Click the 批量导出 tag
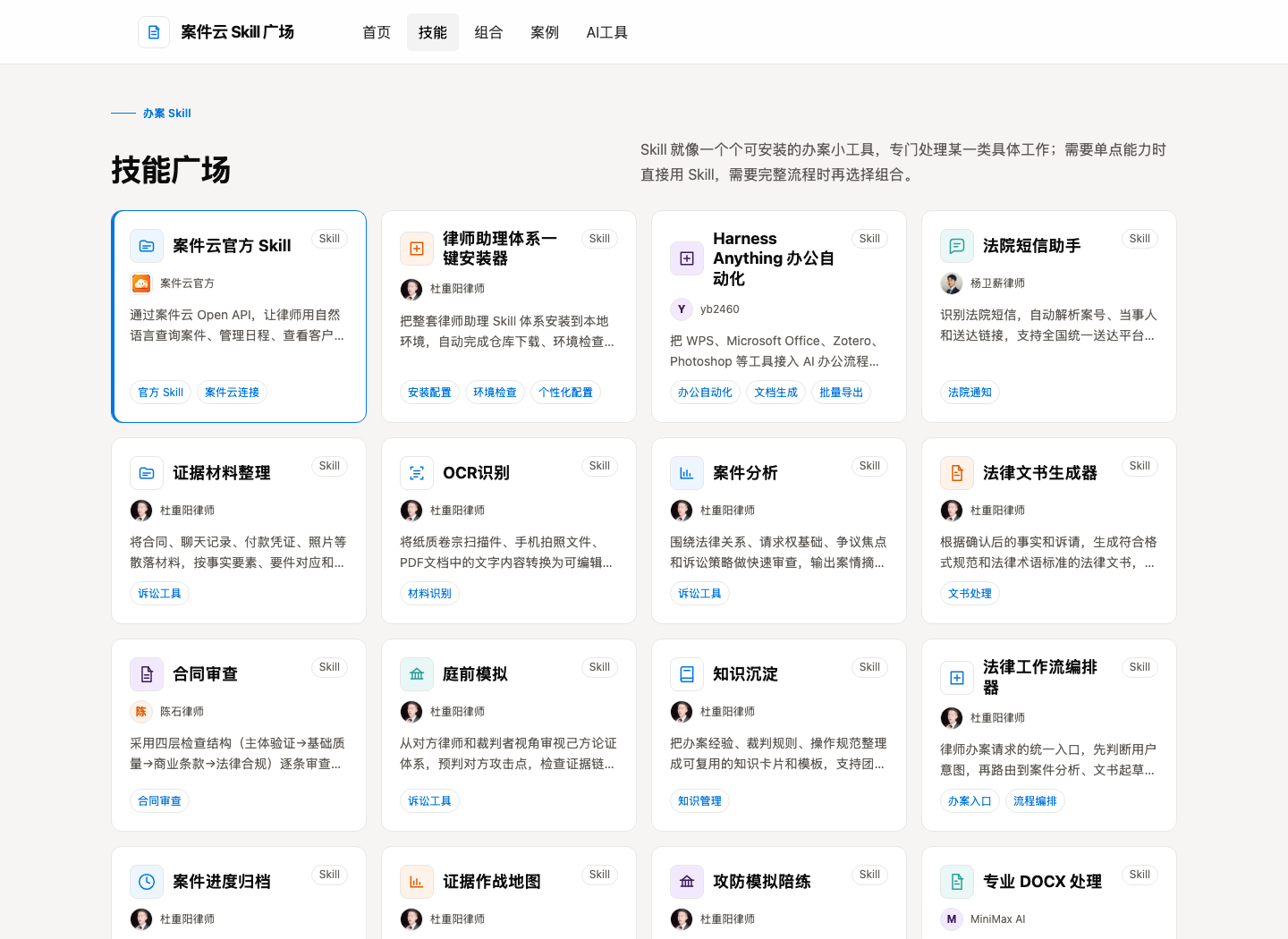 [842, 393]
